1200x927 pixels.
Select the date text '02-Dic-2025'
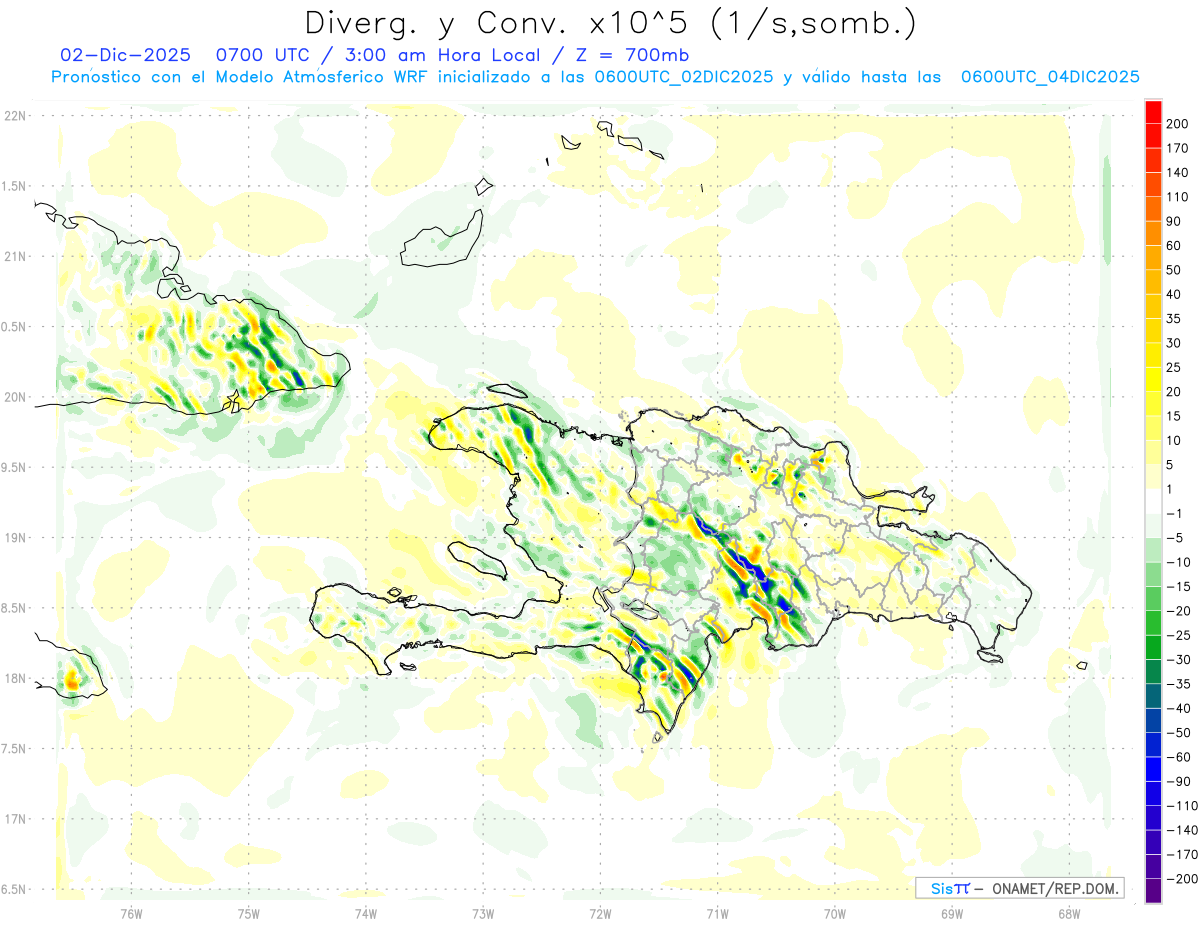(125, 55)
